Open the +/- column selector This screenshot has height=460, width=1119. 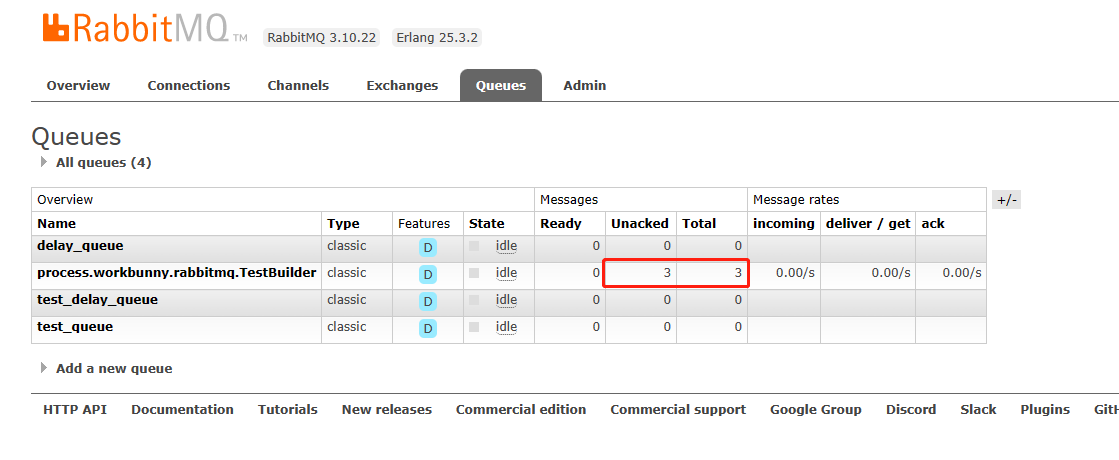(x=1006, y=200)
